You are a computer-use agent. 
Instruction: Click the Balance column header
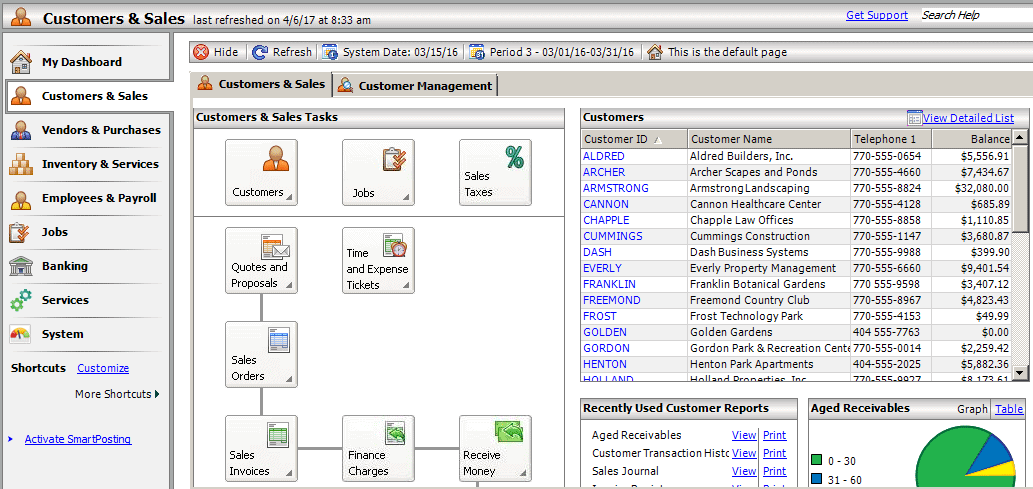click(x=972, y=139)
